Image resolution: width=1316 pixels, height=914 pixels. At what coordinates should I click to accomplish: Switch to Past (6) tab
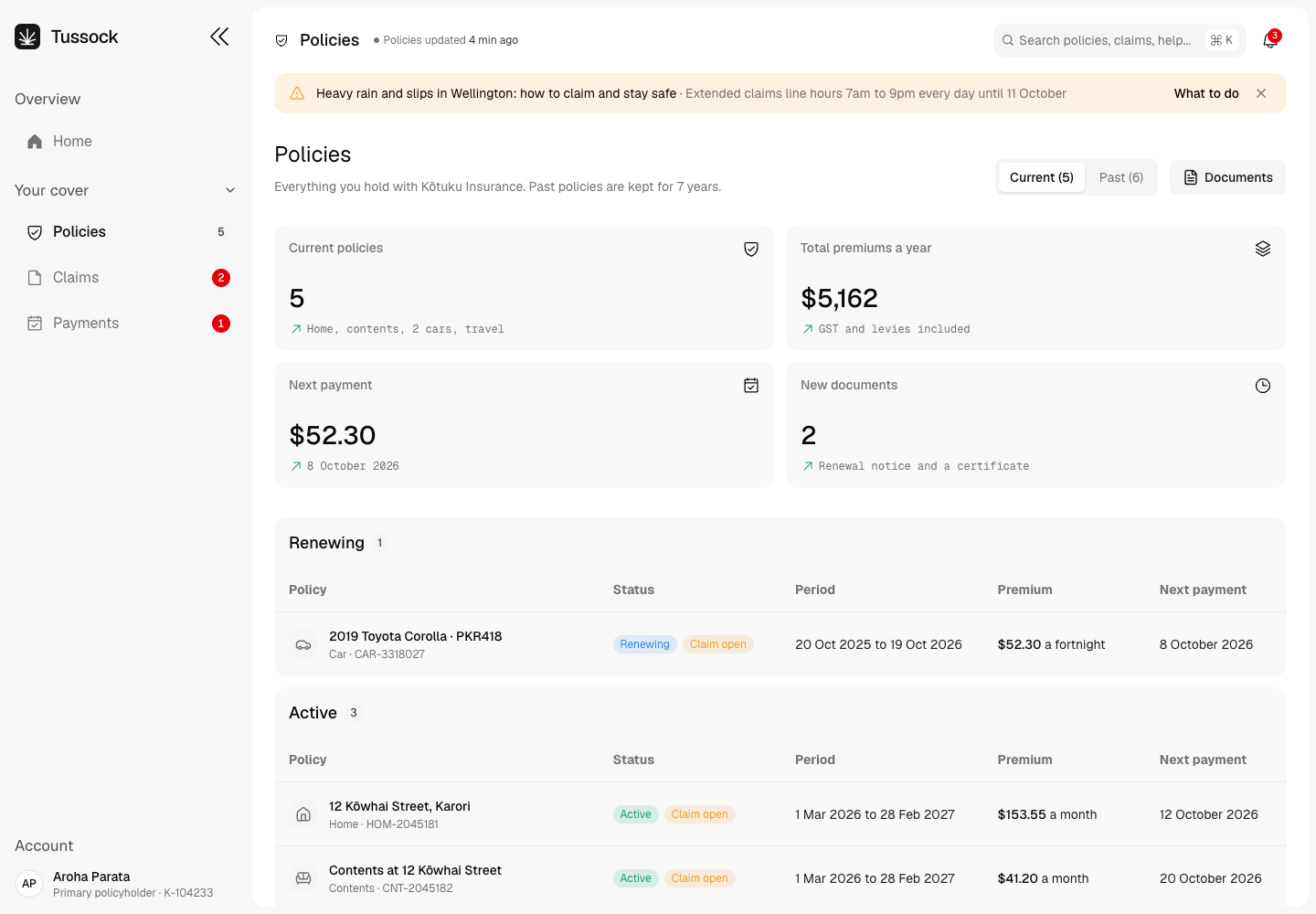[1121, 177]
